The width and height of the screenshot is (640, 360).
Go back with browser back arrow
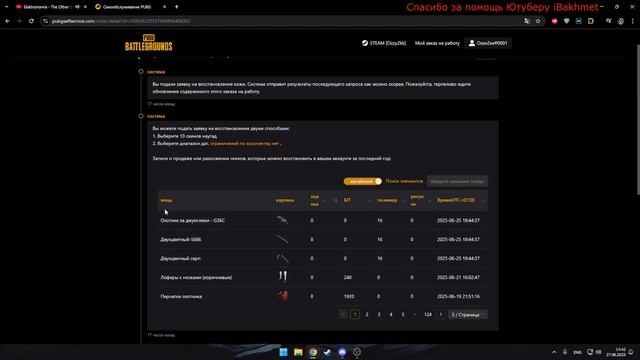pos(7,21)
